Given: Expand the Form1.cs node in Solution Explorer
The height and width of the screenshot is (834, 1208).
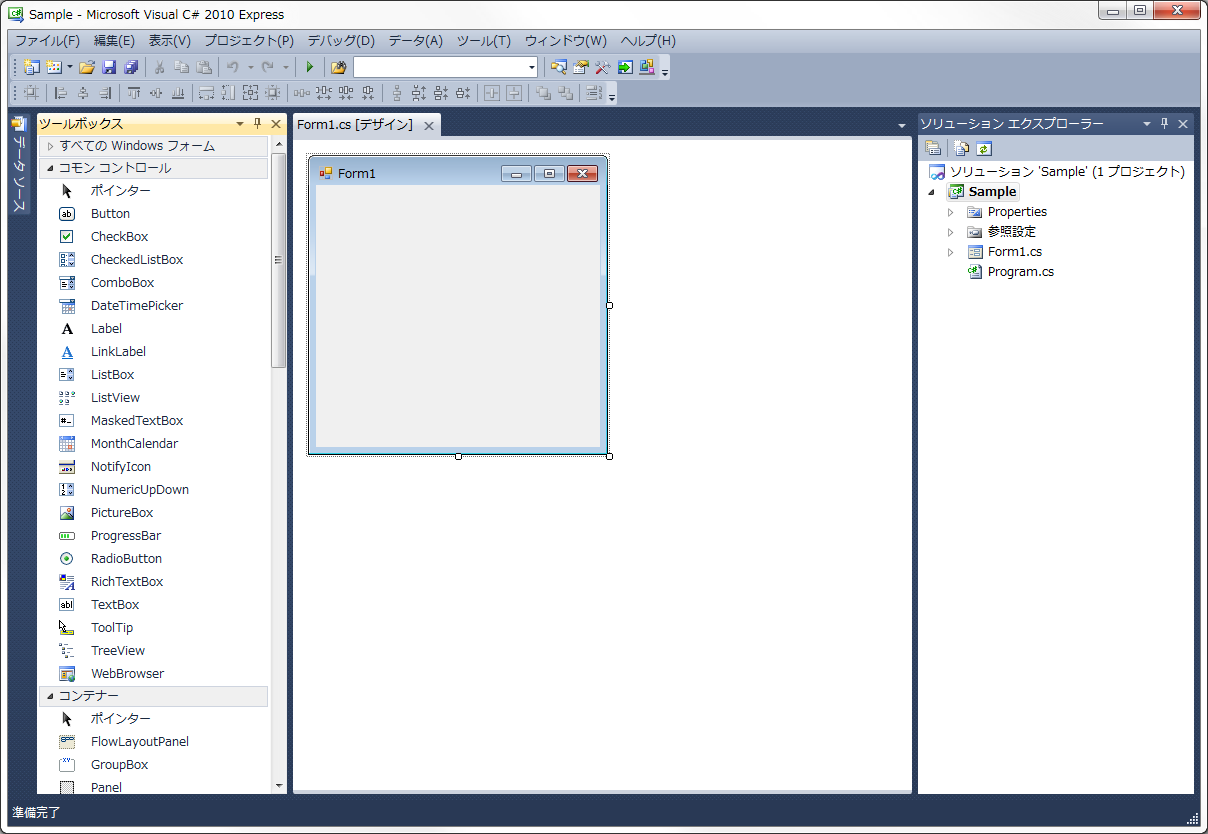Looking at the screenshot, I should coord(951,252).
